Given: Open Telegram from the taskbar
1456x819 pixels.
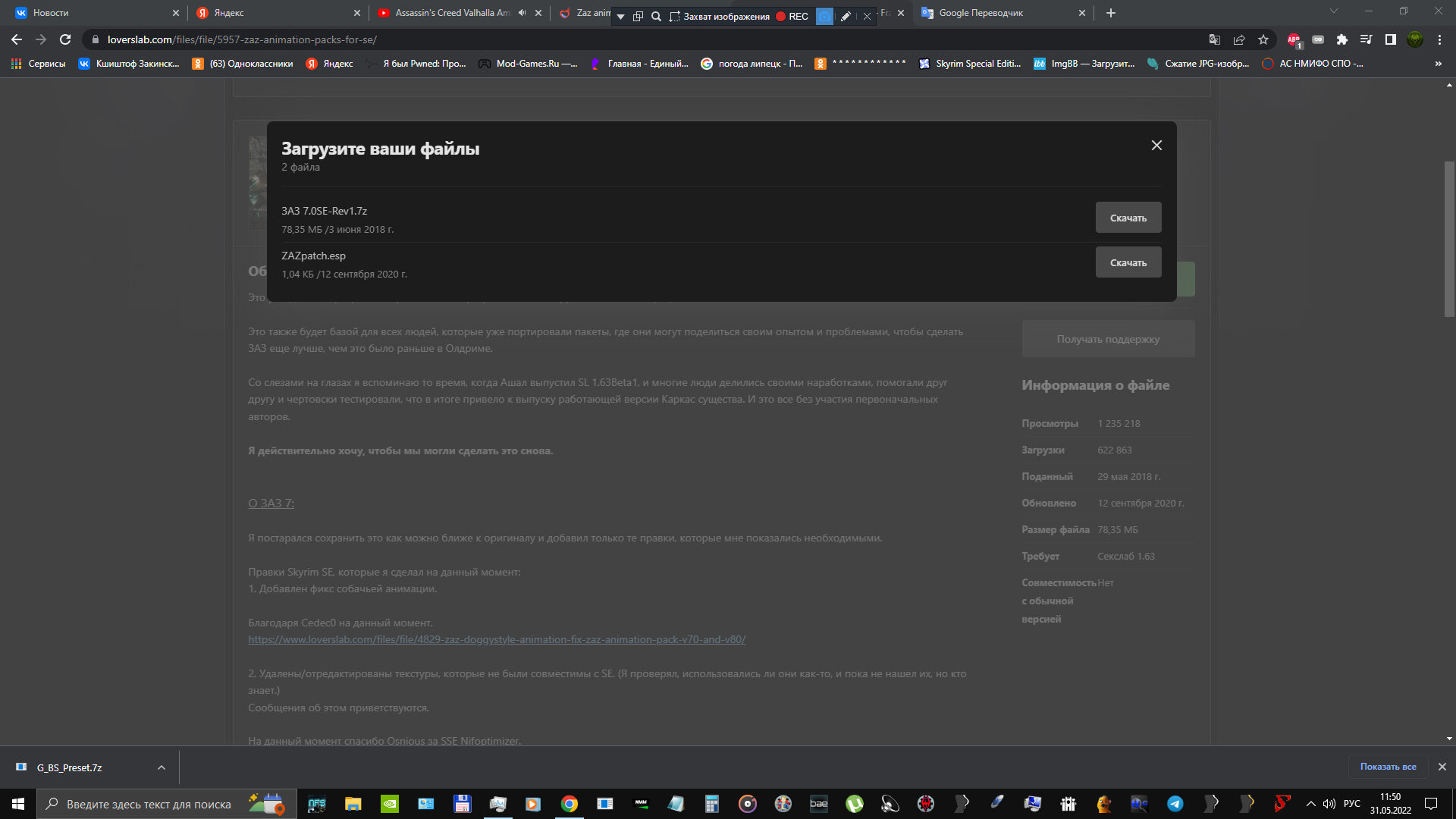Looking at the screenshot, I should 1175,804.
